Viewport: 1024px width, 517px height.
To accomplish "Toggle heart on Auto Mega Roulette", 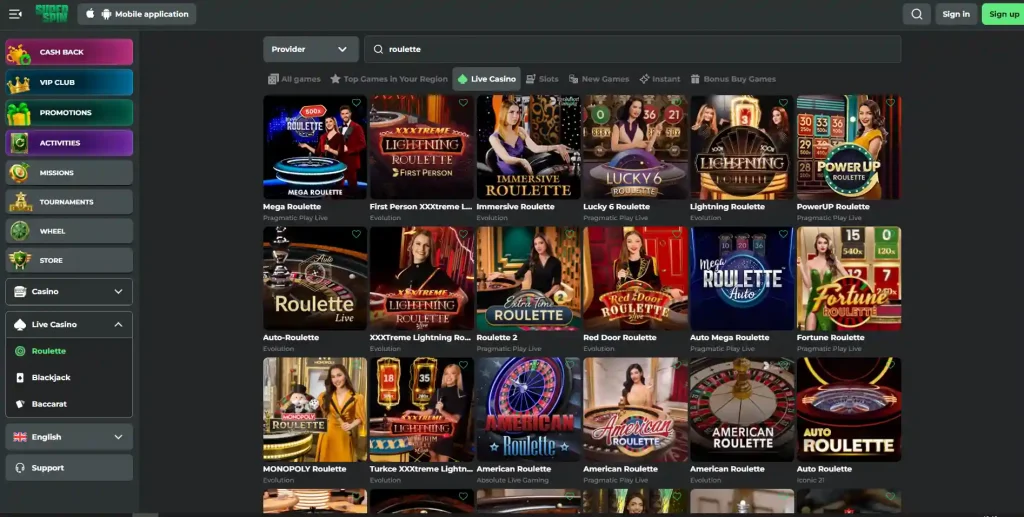I will pyautogui.click(x=783, y=234).
